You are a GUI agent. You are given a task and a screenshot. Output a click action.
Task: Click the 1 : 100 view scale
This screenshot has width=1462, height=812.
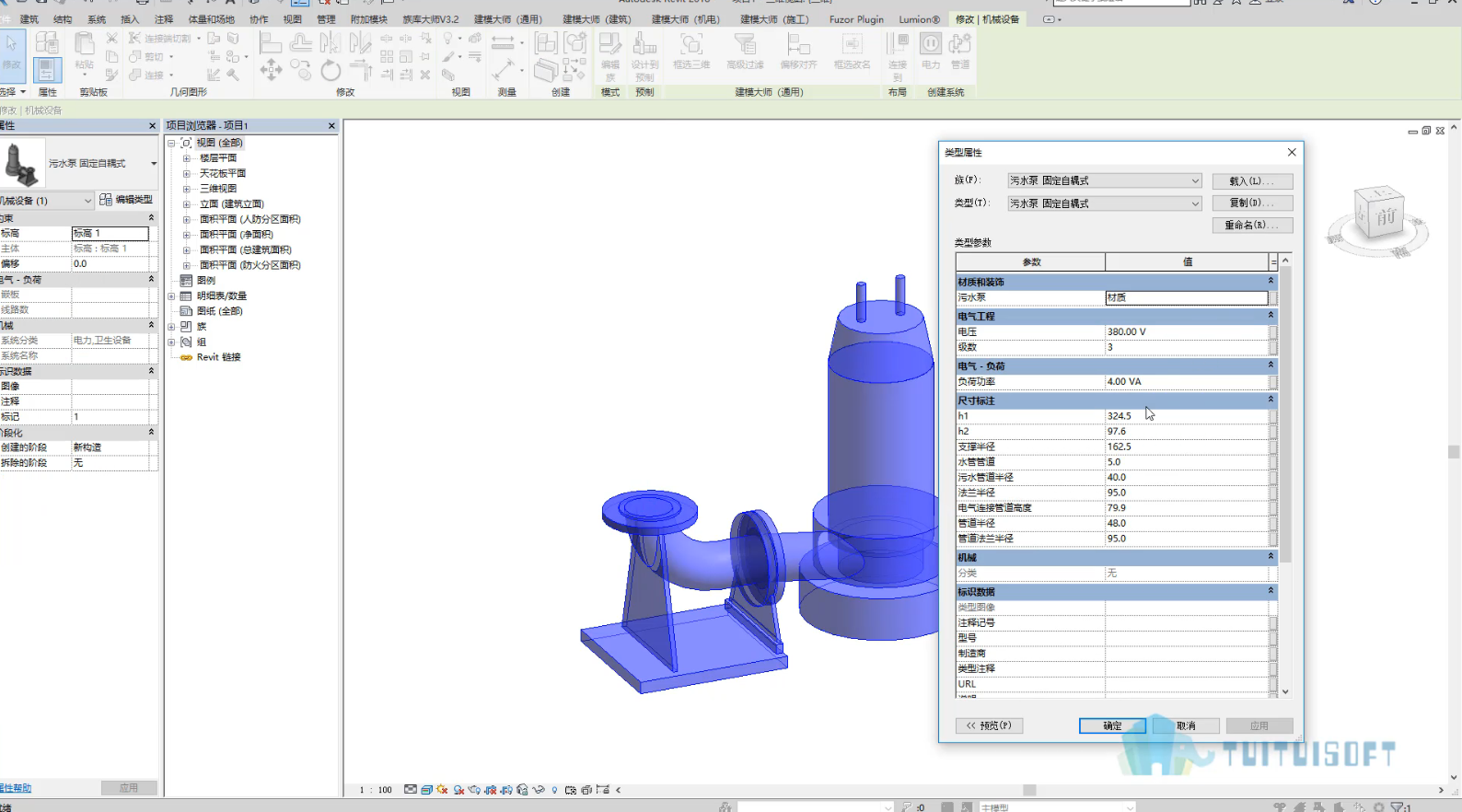tap(375, 790)
